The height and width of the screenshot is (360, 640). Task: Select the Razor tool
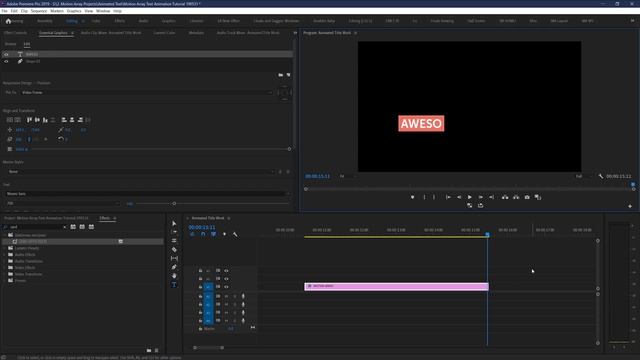click(174, 249)
